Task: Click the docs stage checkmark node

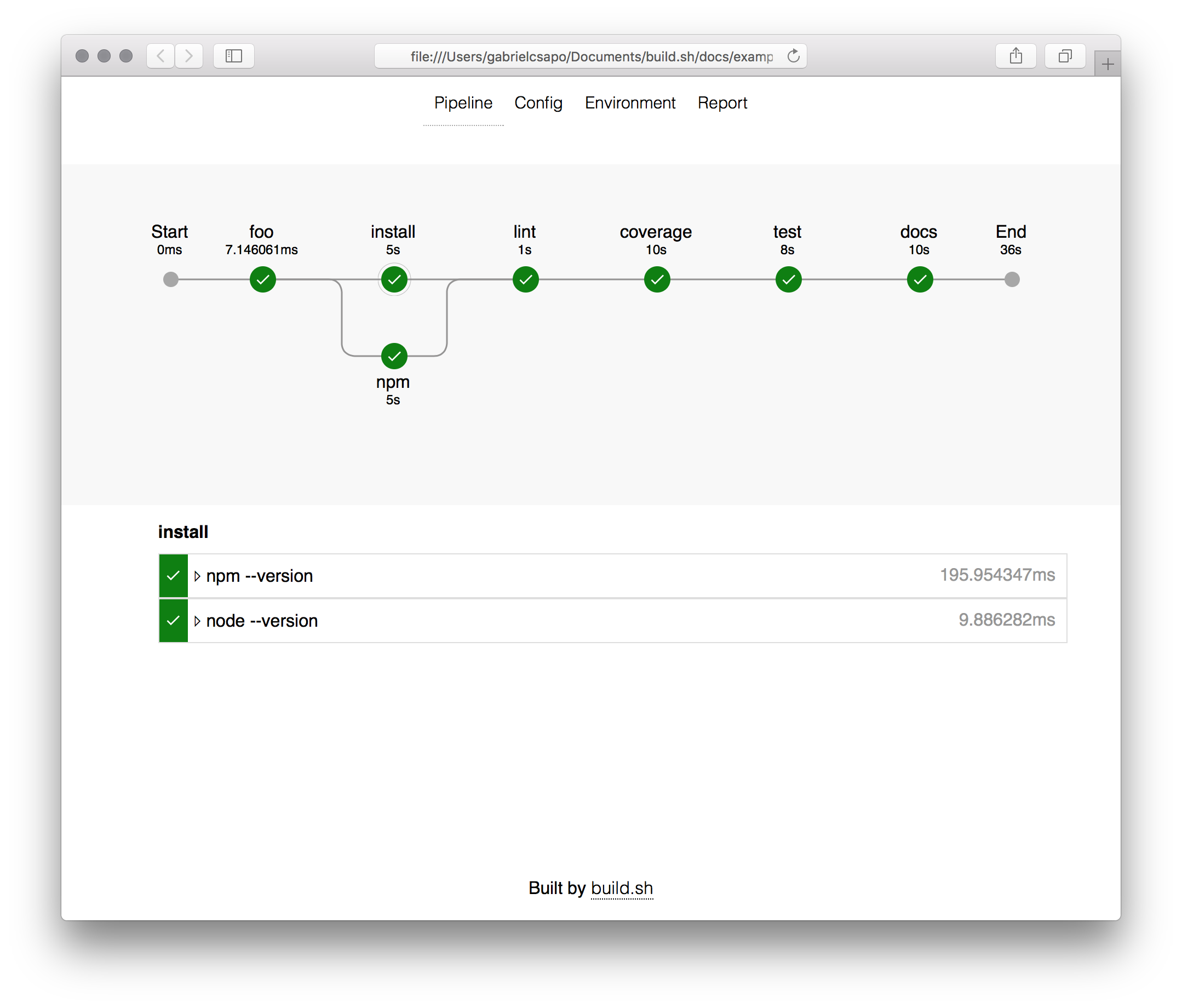Action: pyautogui.click(x=920, y=279)
